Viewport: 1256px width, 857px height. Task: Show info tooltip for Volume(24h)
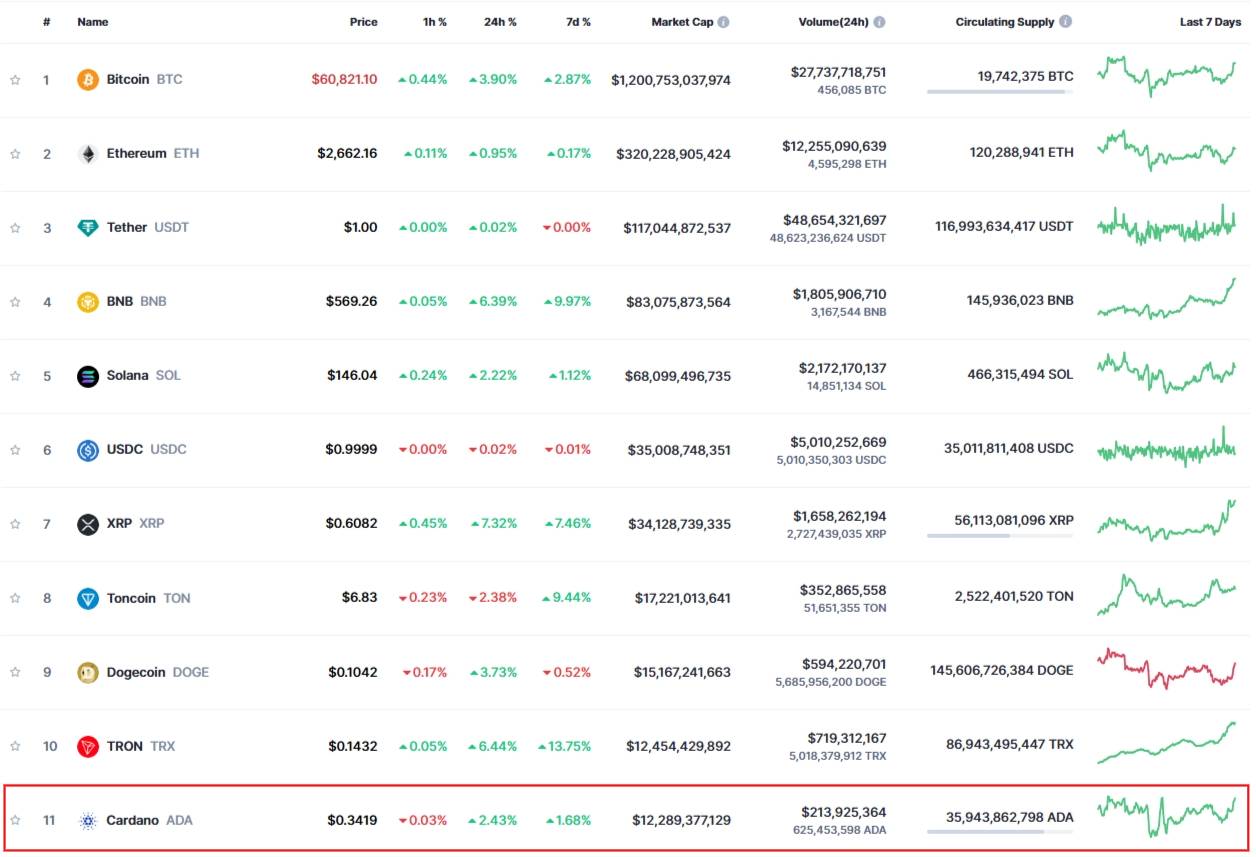point(878,21)
